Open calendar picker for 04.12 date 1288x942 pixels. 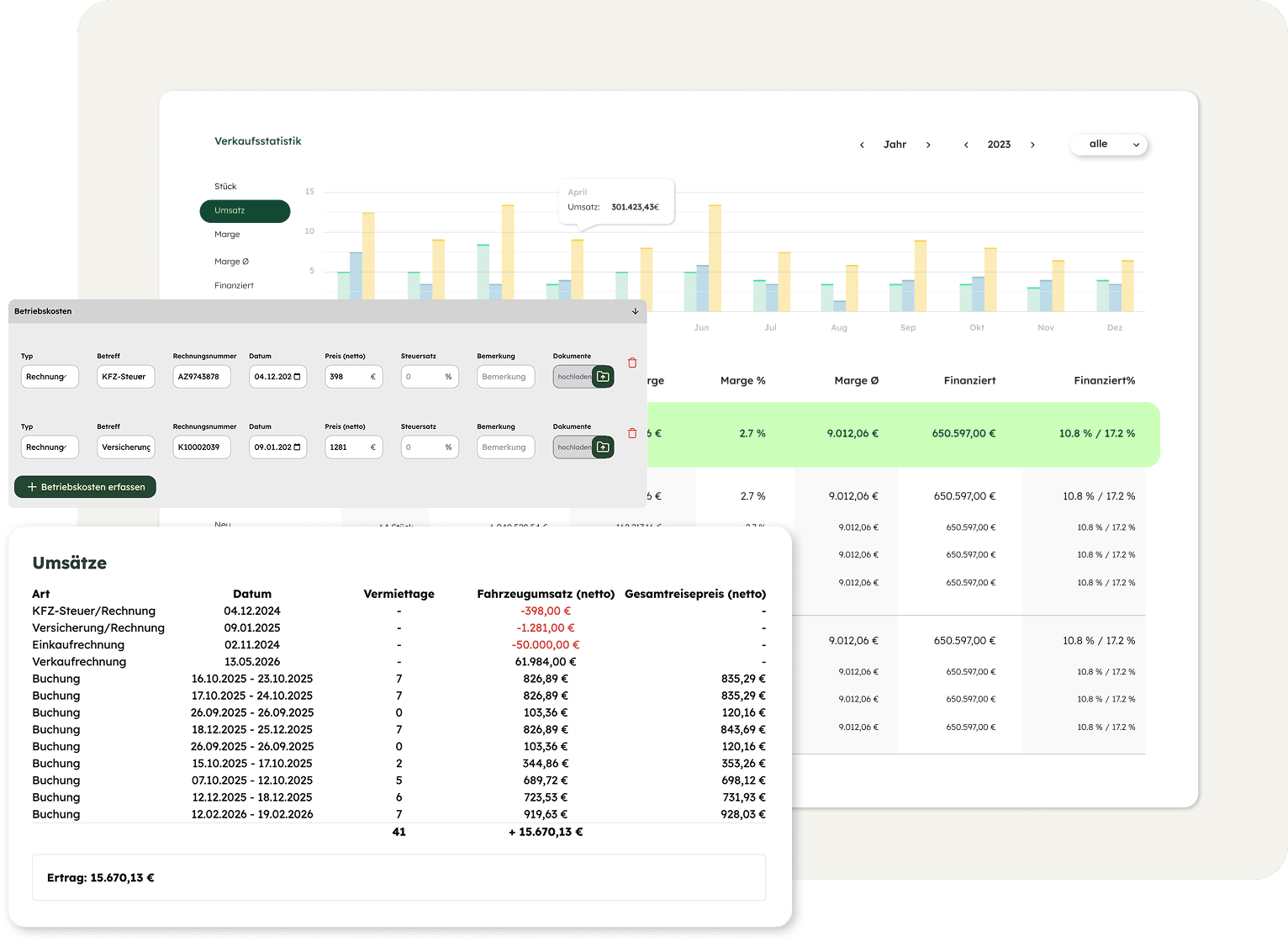(297, 377)
